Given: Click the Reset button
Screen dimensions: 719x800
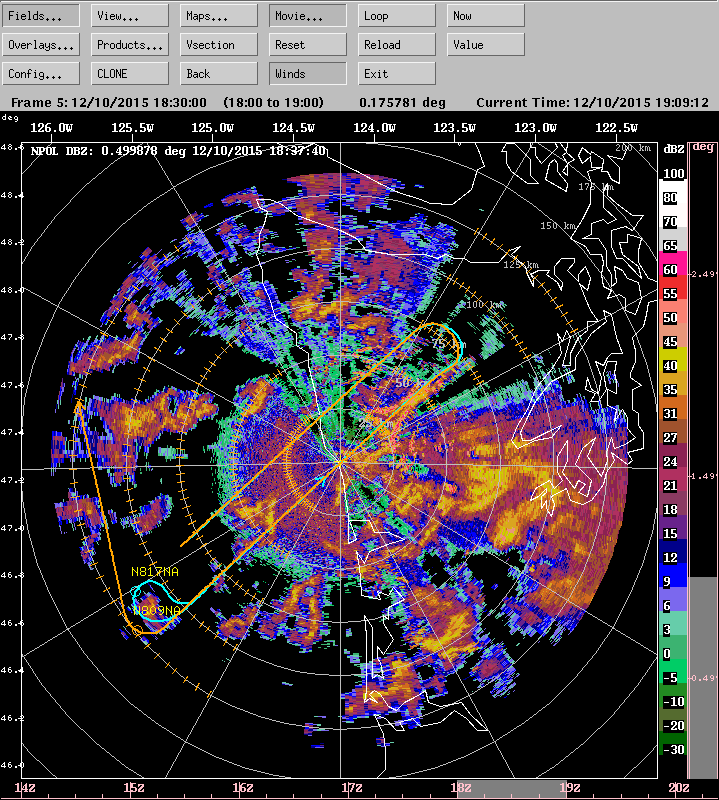Looking at the screenshot, I should 307,45.
